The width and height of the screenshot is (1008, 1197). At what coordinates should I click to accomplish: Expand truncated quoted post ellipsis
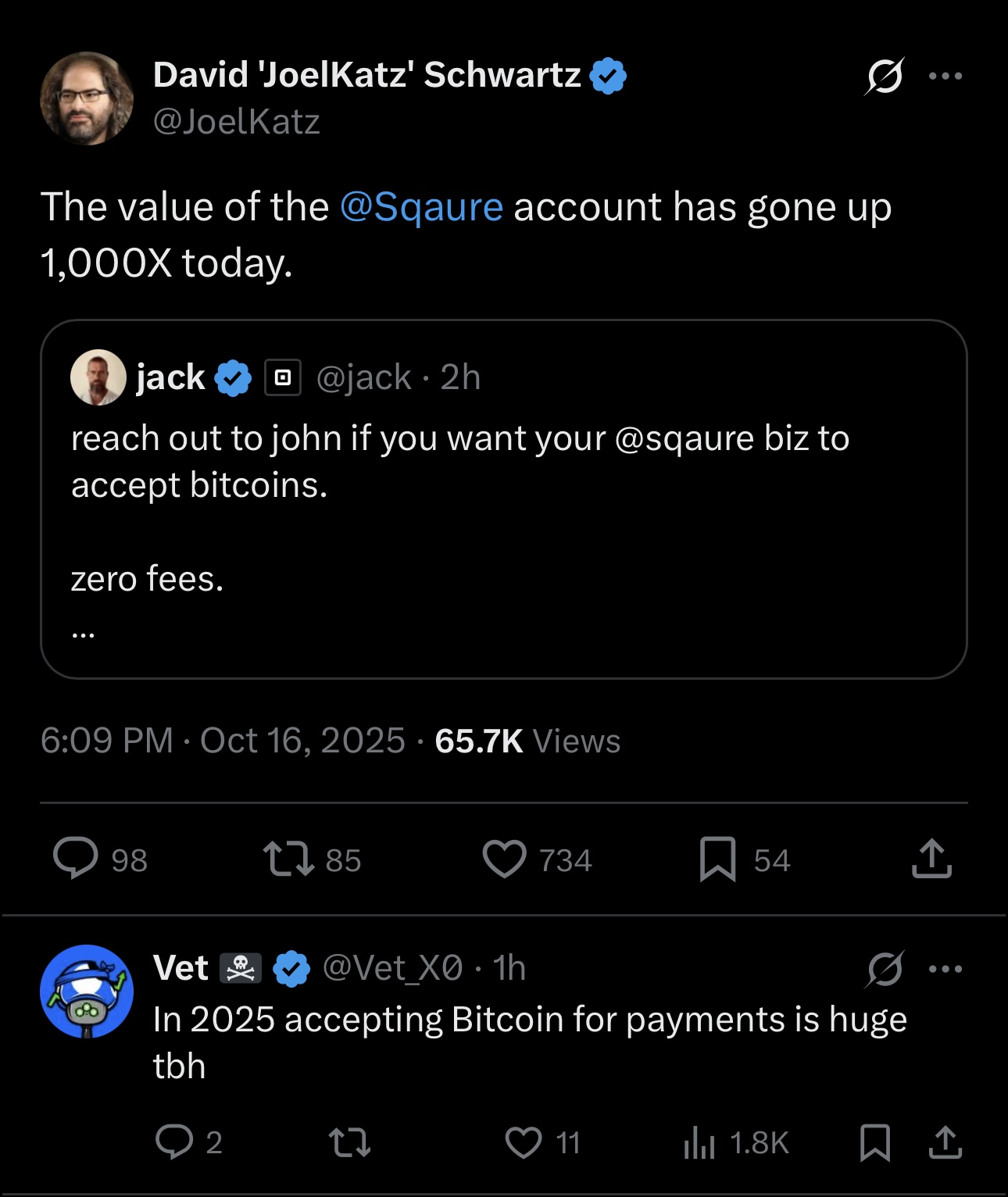pyautogui.click(x=83, y=634)
